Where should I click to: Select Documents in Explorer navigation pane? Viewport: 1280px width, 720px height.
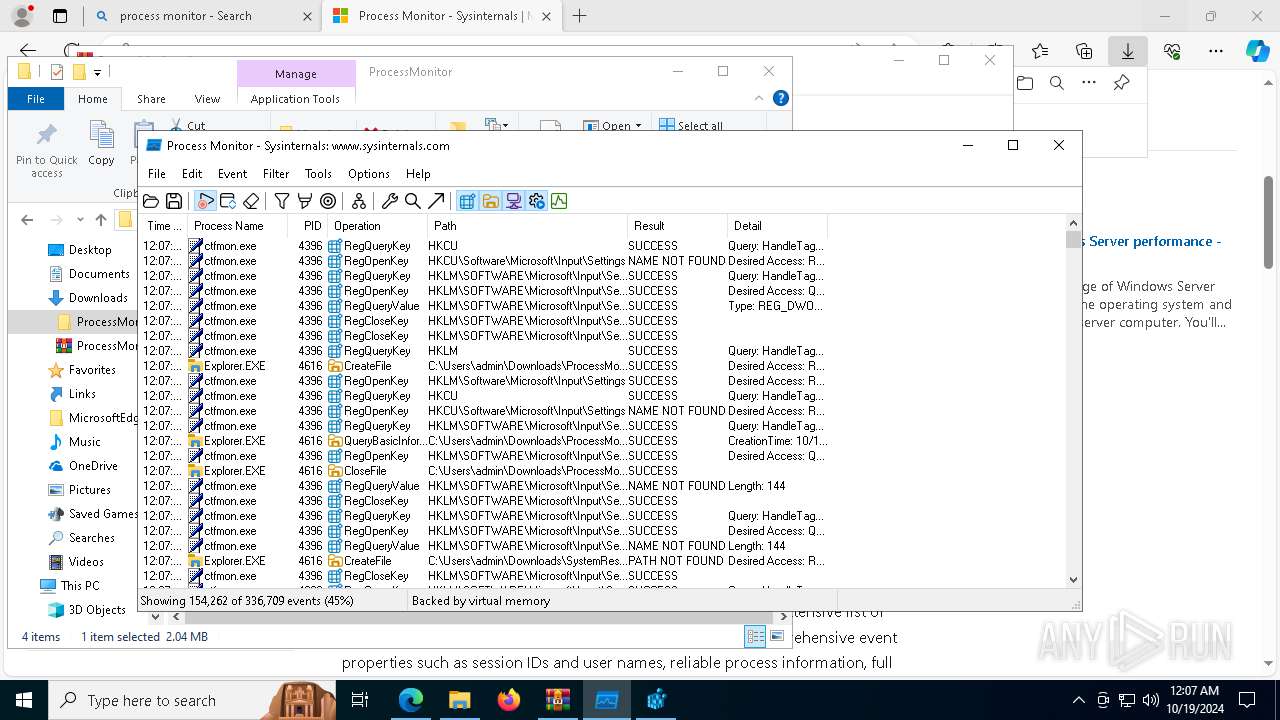pyautogui.click(x=99, y=274)
